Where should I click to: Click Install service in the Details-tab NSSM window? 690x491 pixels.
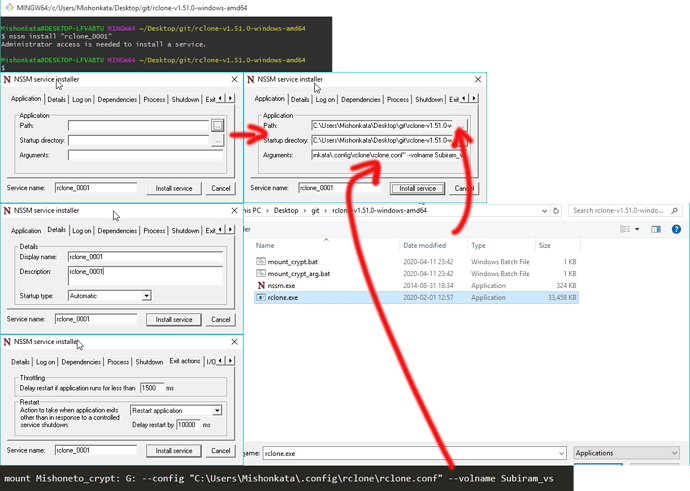(x=174, y=319)
